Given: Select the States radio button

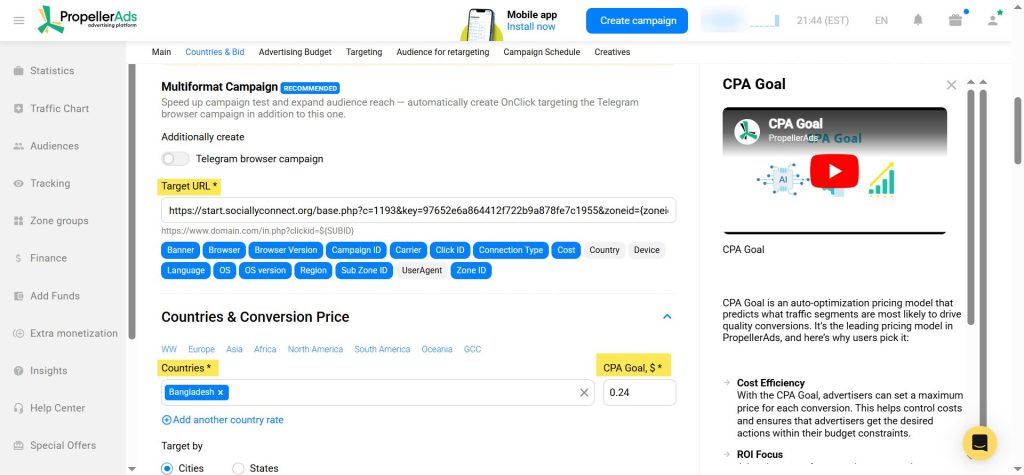Looking at the screenshot, I should [238, 468].
